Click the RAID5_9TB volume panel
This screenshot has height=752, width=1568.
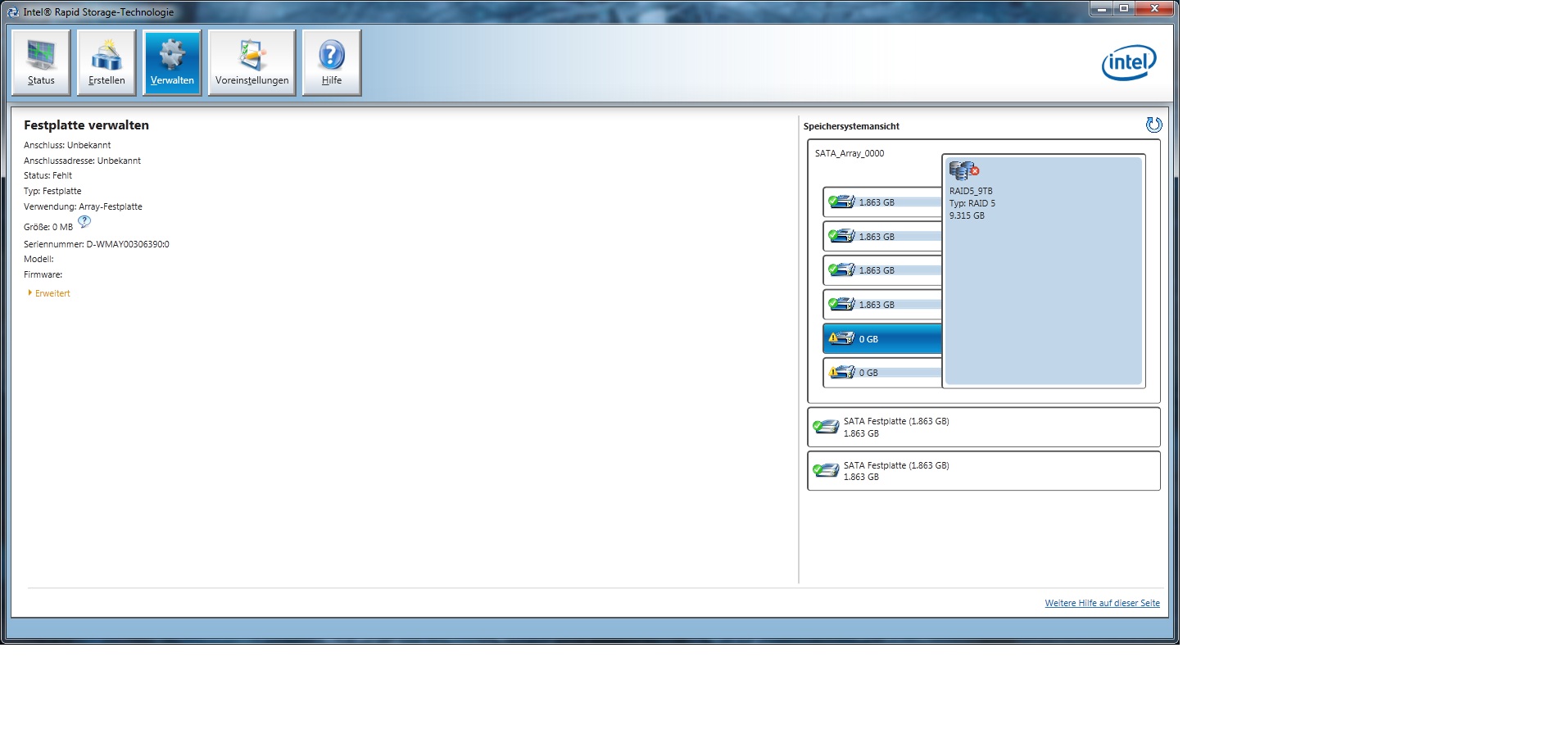pos(1044,271)
